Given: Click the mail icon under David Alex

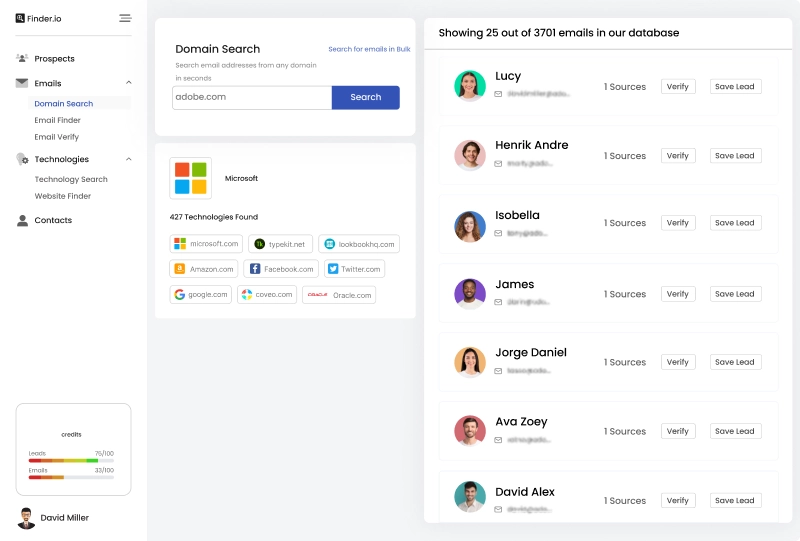Looking at the screenshot, I should tap(498, 509).
